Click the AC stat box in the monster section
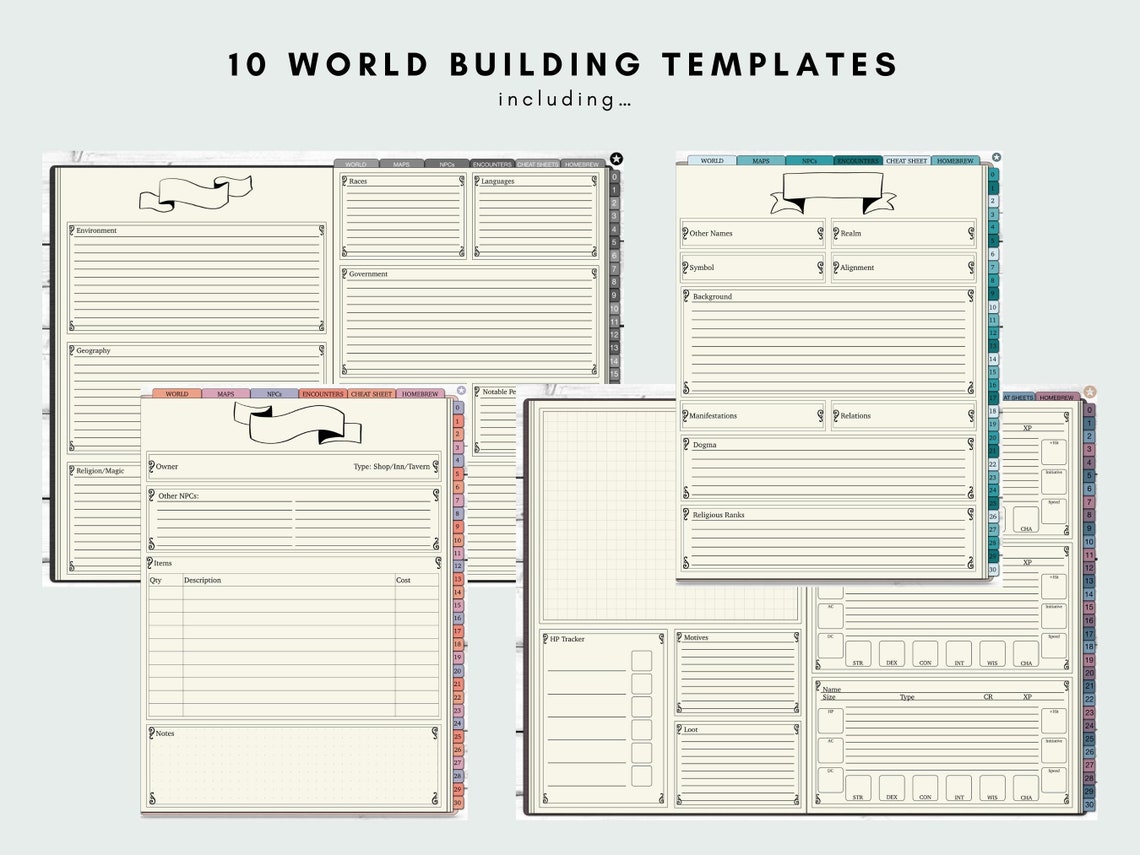 tap(830, 748)
